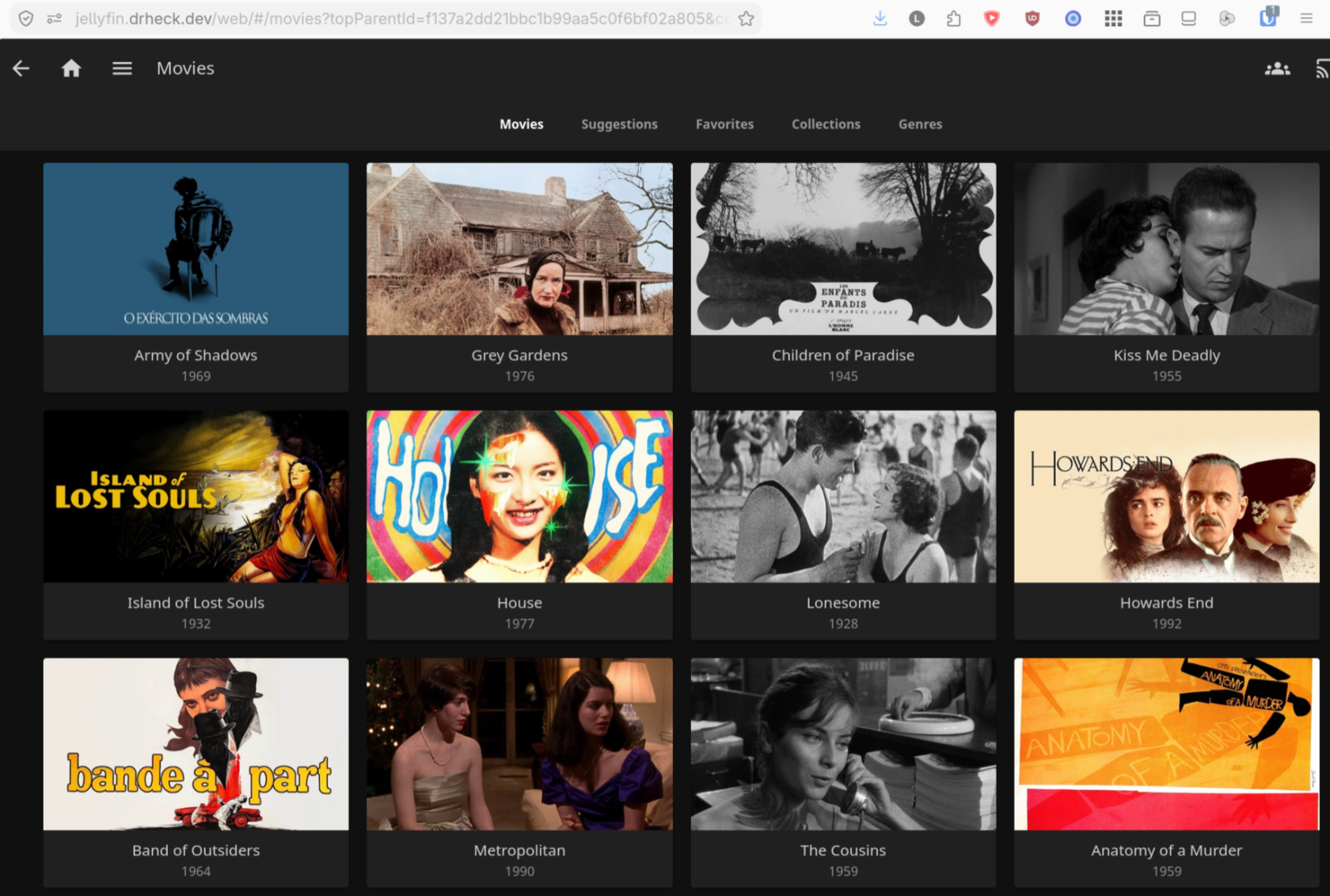Open the Genres tab
Image resolution: width=1330 pixels, height=896 pixels.
point(920,124)
